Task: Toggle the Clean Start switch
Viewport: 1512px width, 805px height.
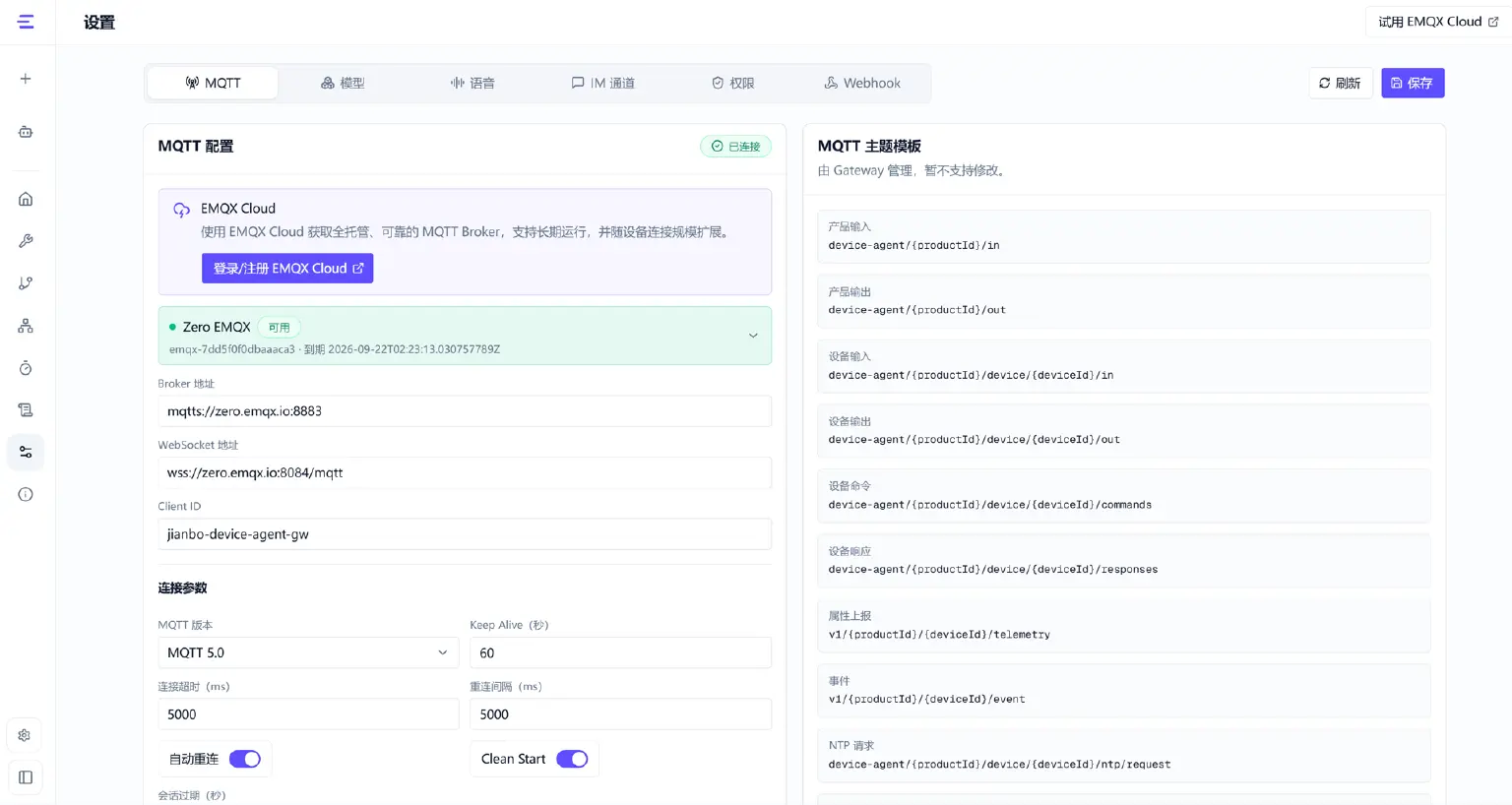Action: pos(572,759)
